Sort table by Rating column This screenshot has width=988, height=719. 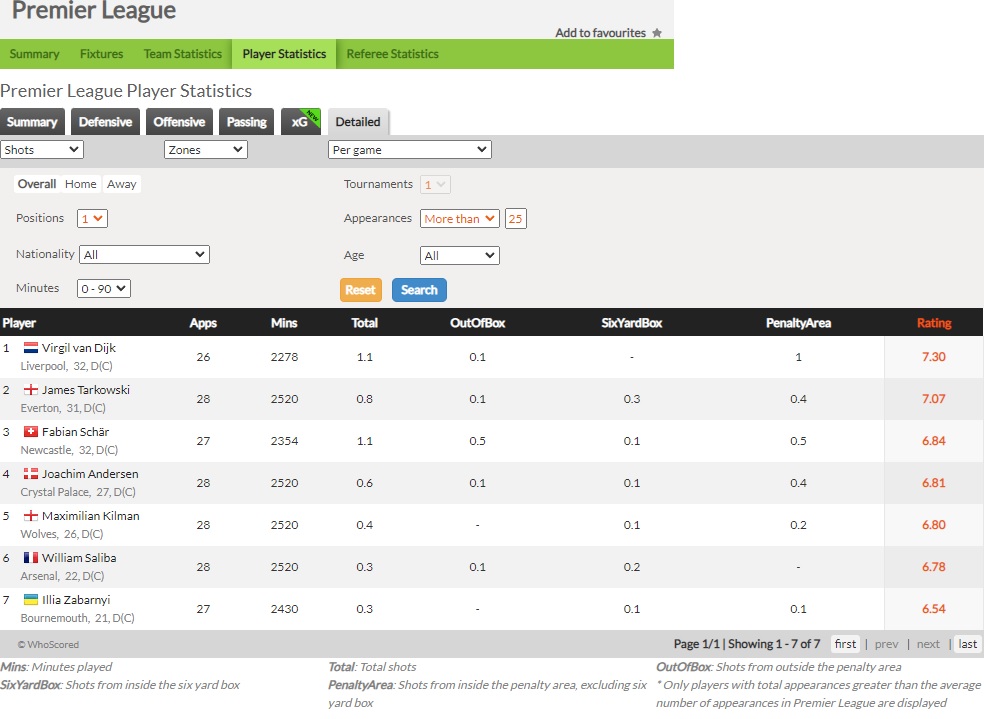click(934, 323)
